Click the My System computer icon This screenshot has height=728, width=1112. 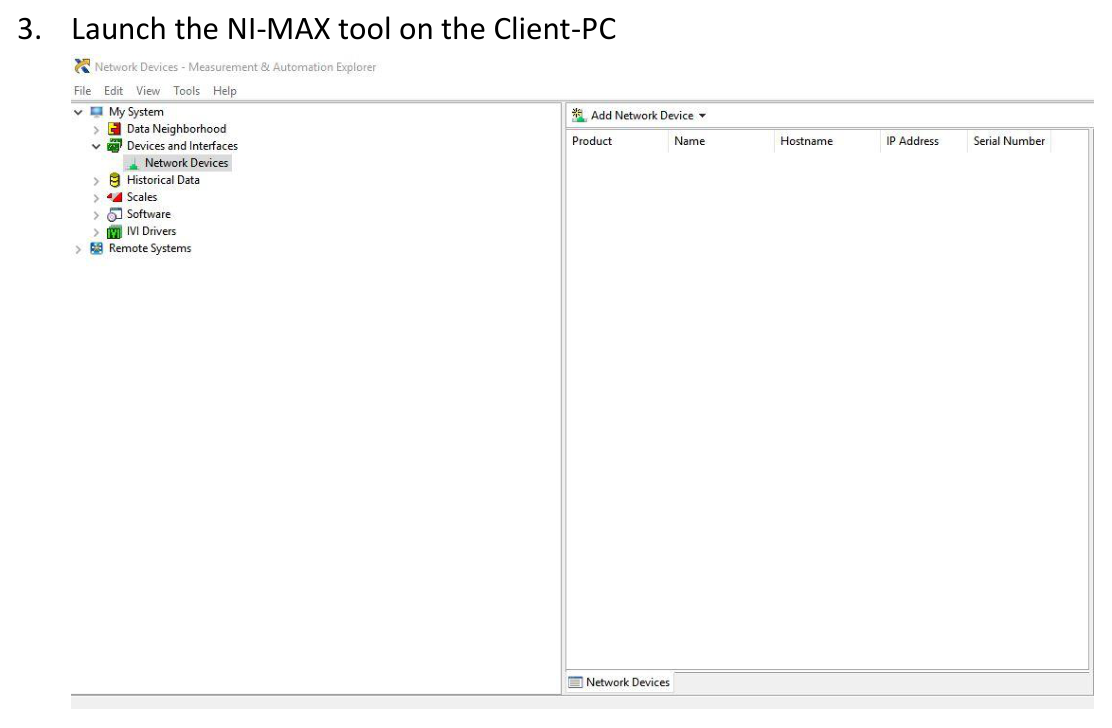[x=96, y=112]
